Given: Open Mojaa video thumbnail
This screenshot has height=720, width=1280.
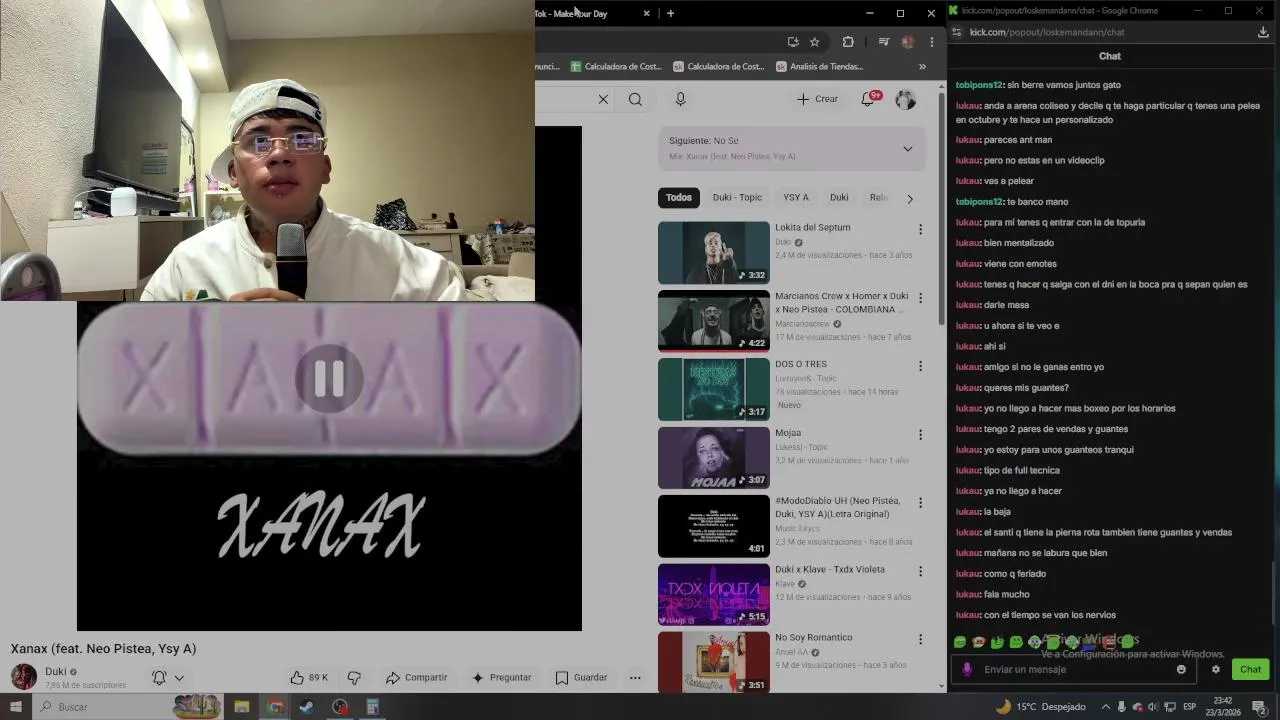Looking at the screenshot, I should point(713,458).
